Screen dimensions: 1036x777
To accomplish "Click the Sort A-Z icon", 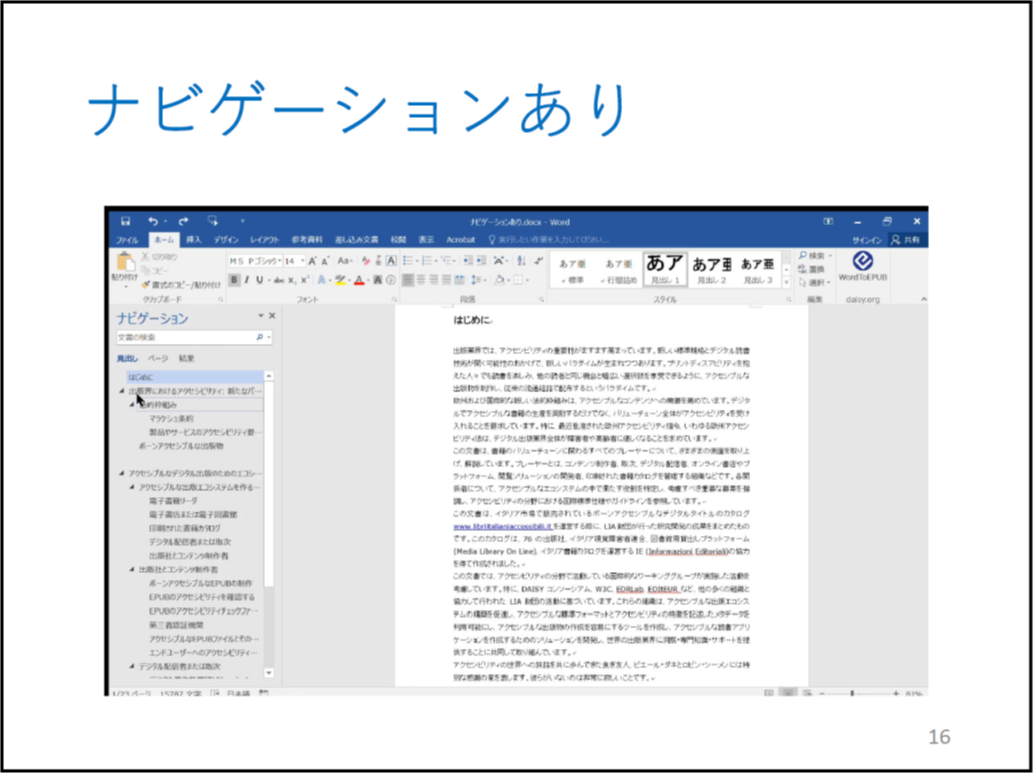I will coord(521,261).
